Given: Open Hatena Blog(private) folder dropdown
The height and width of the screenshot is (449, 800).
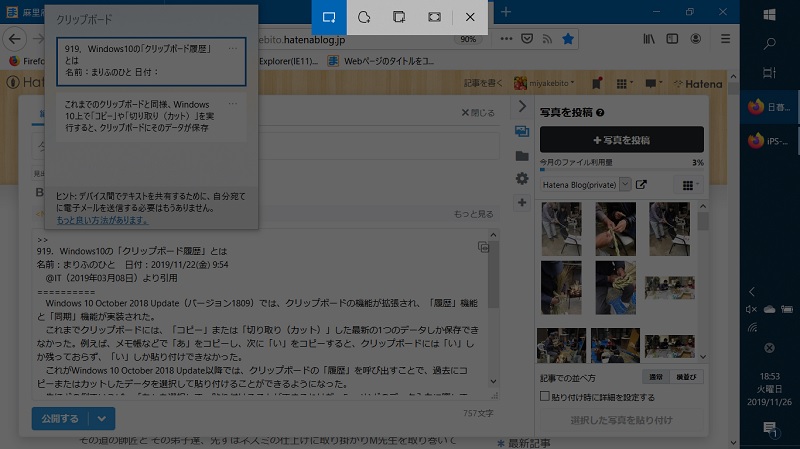Looking at the screenshot, I should [586, 185].
